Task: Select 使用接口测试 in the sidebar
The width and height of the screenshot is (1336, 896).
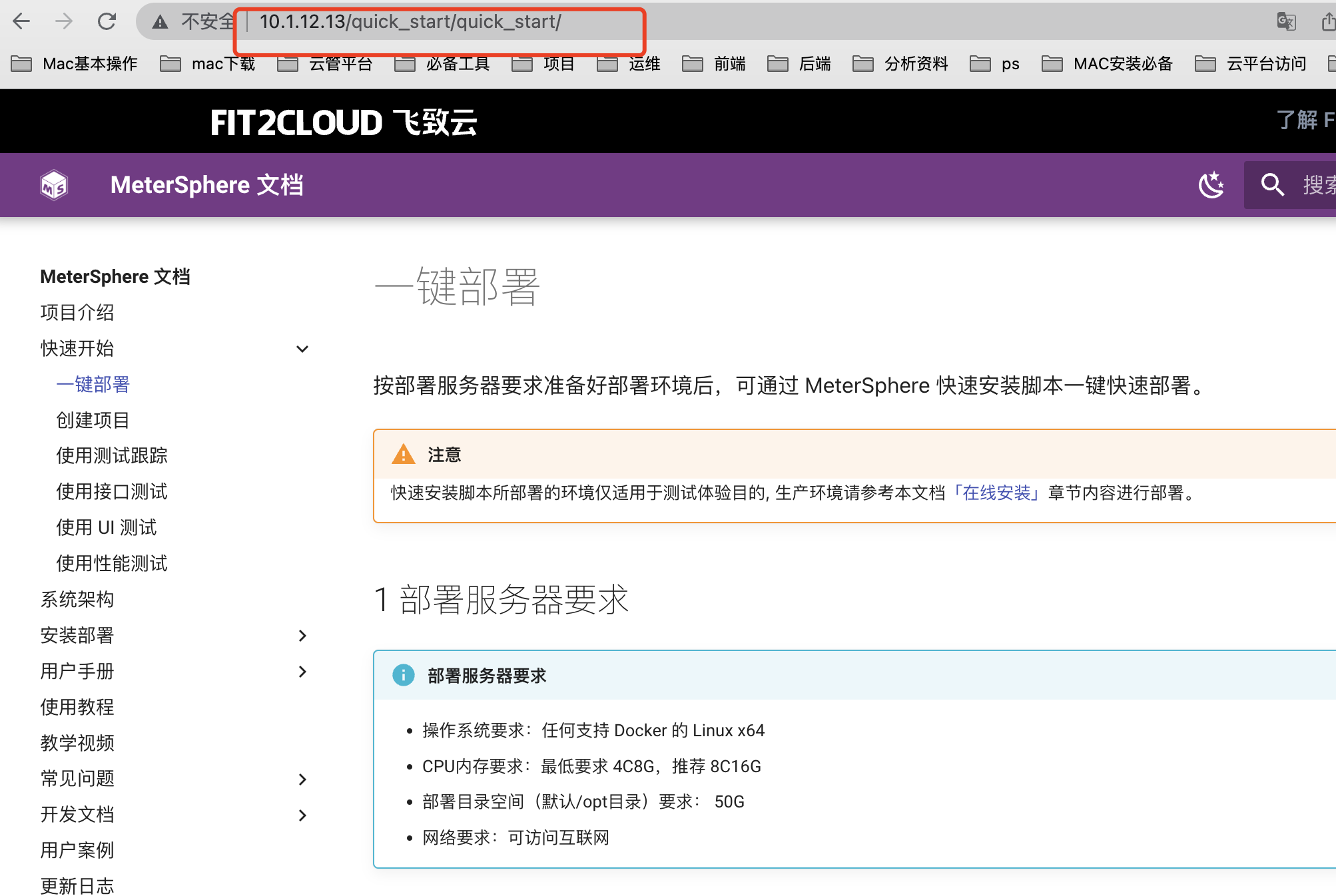Action: 111,492
